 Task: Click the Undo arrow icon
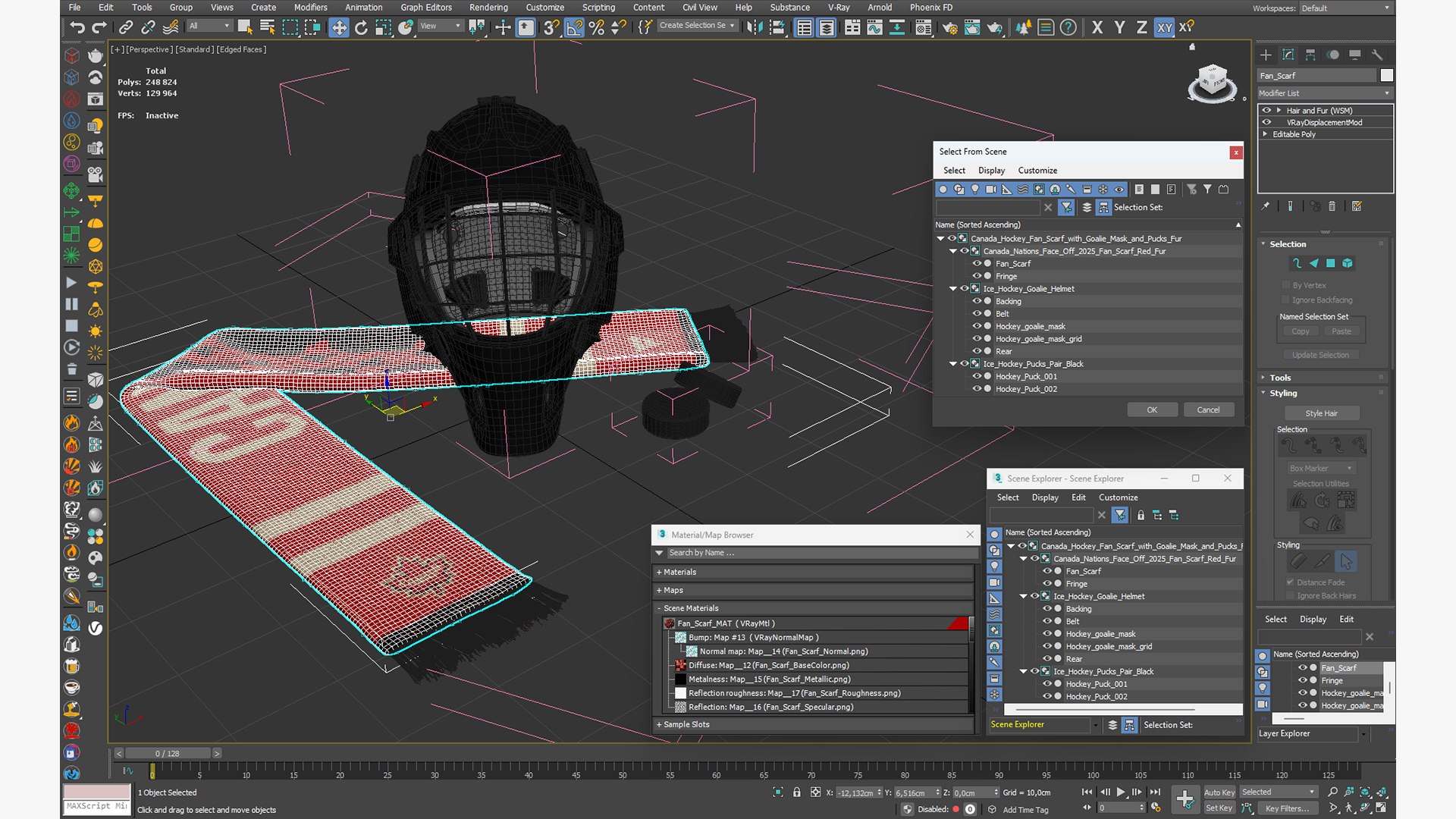[77, 27]
